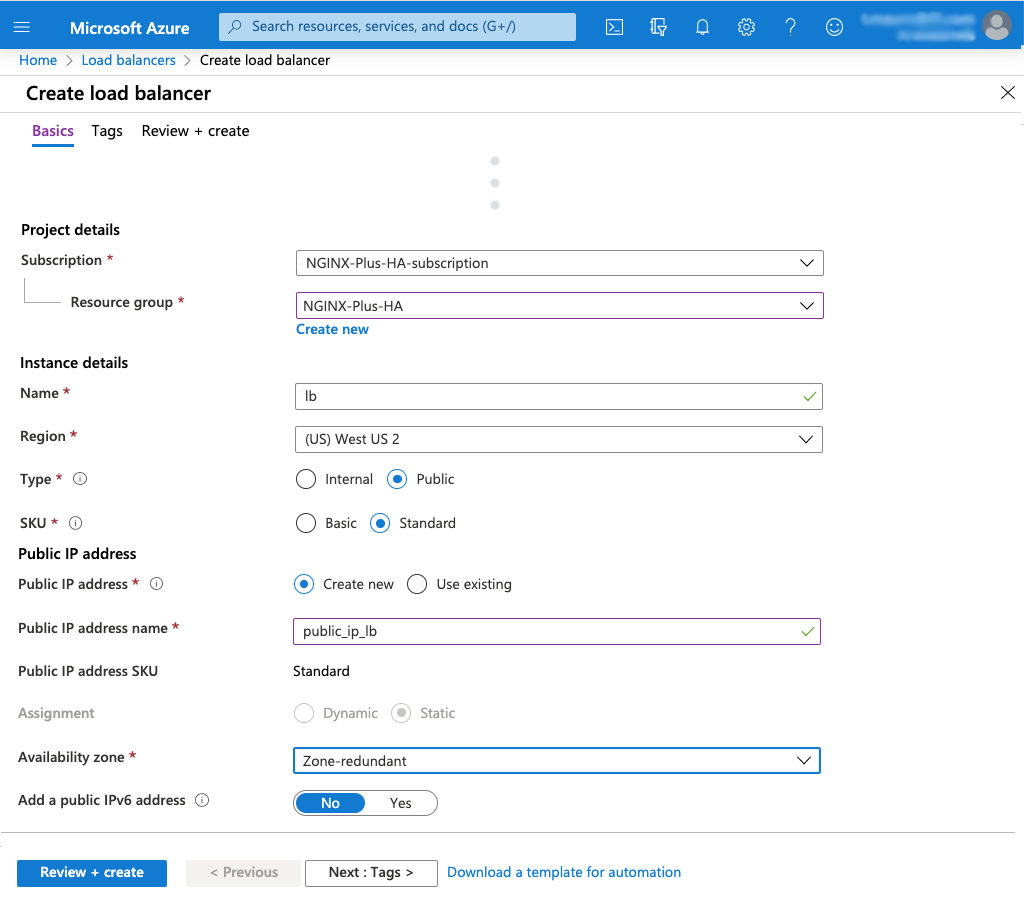The width and height of the screenshot is (1024, 902).
Task: Click the info icon next to SKU
Action: tap(76, 523)
